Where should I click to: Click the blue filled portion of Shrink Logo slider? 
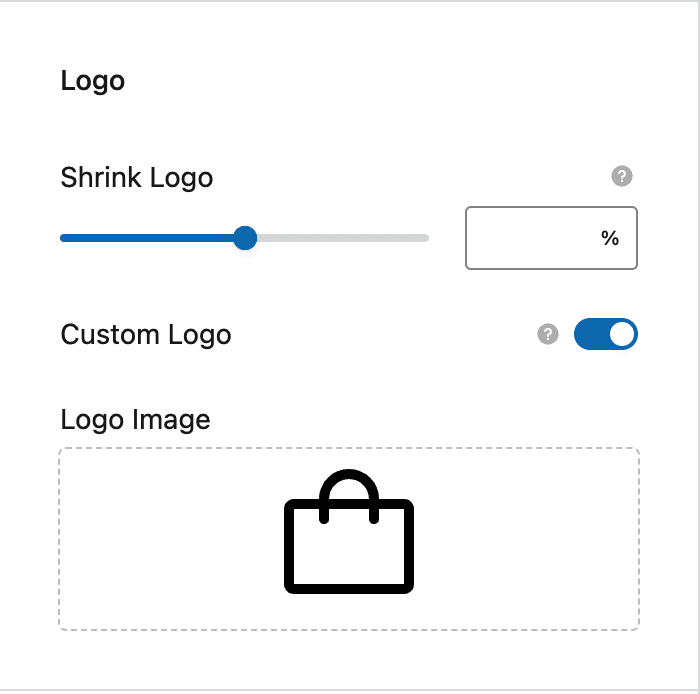coord(147,238)
